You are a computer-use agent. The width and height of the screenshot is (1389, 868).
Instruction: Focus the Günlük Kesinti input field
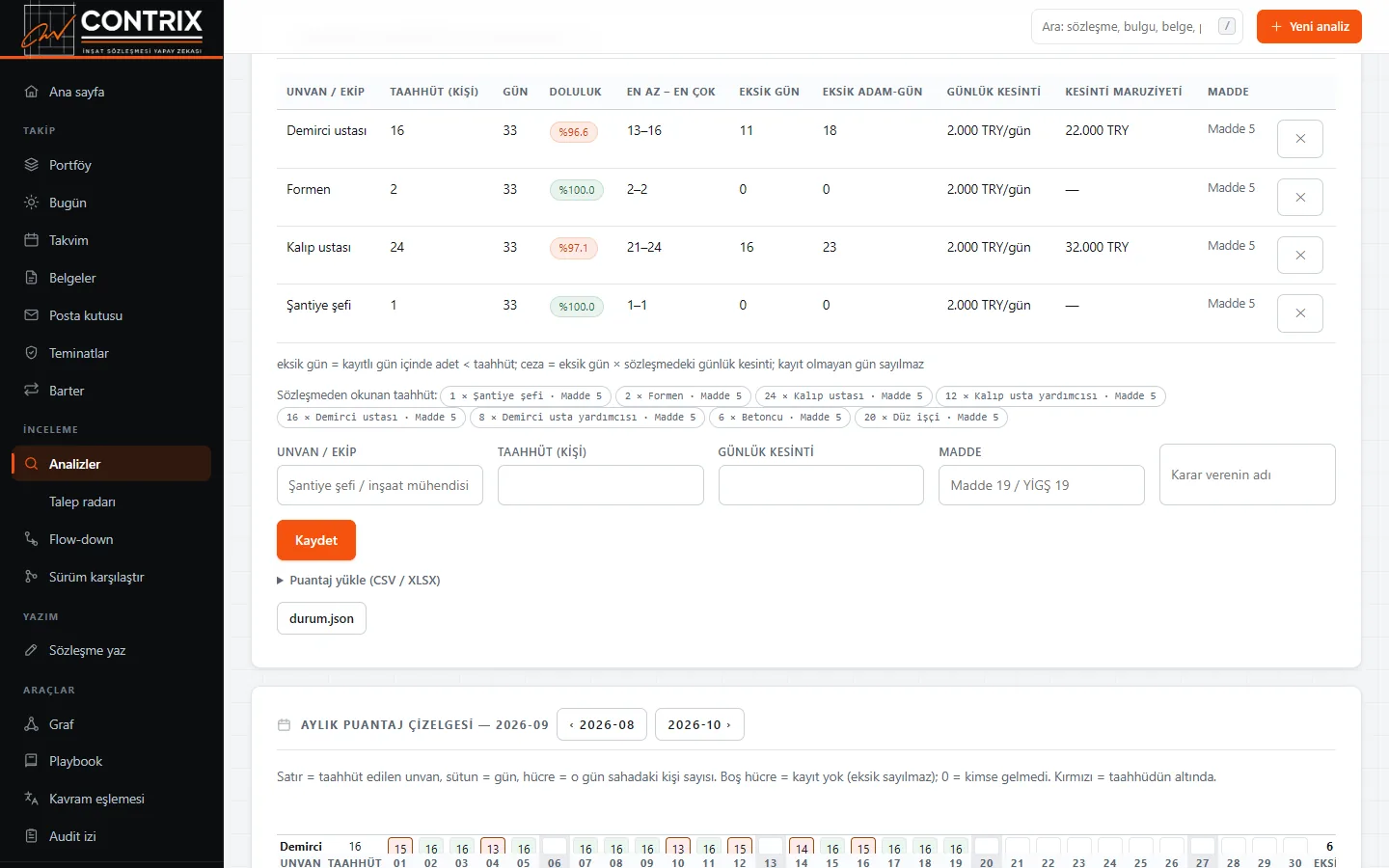(x=821, y=485)
